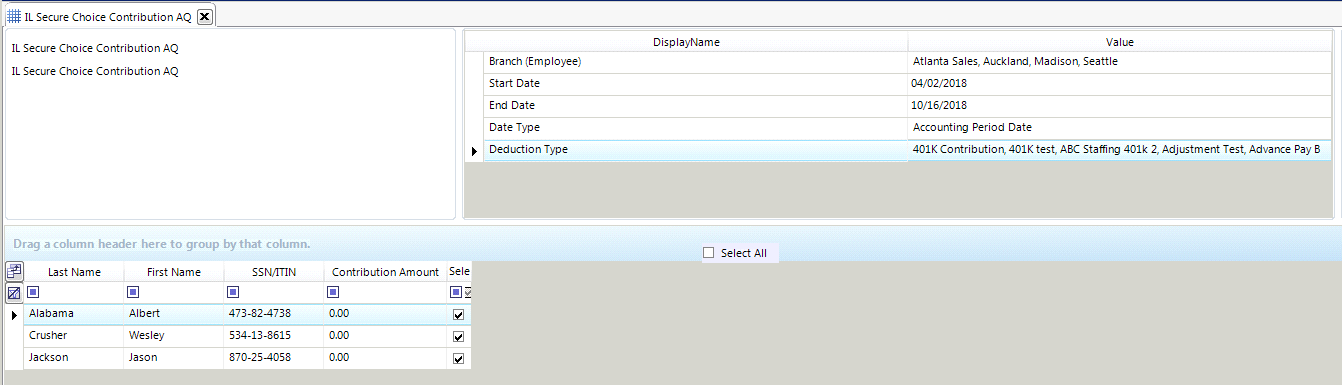Select second IL Secure Choice Contribution AQ list entry

pos(95,71)
